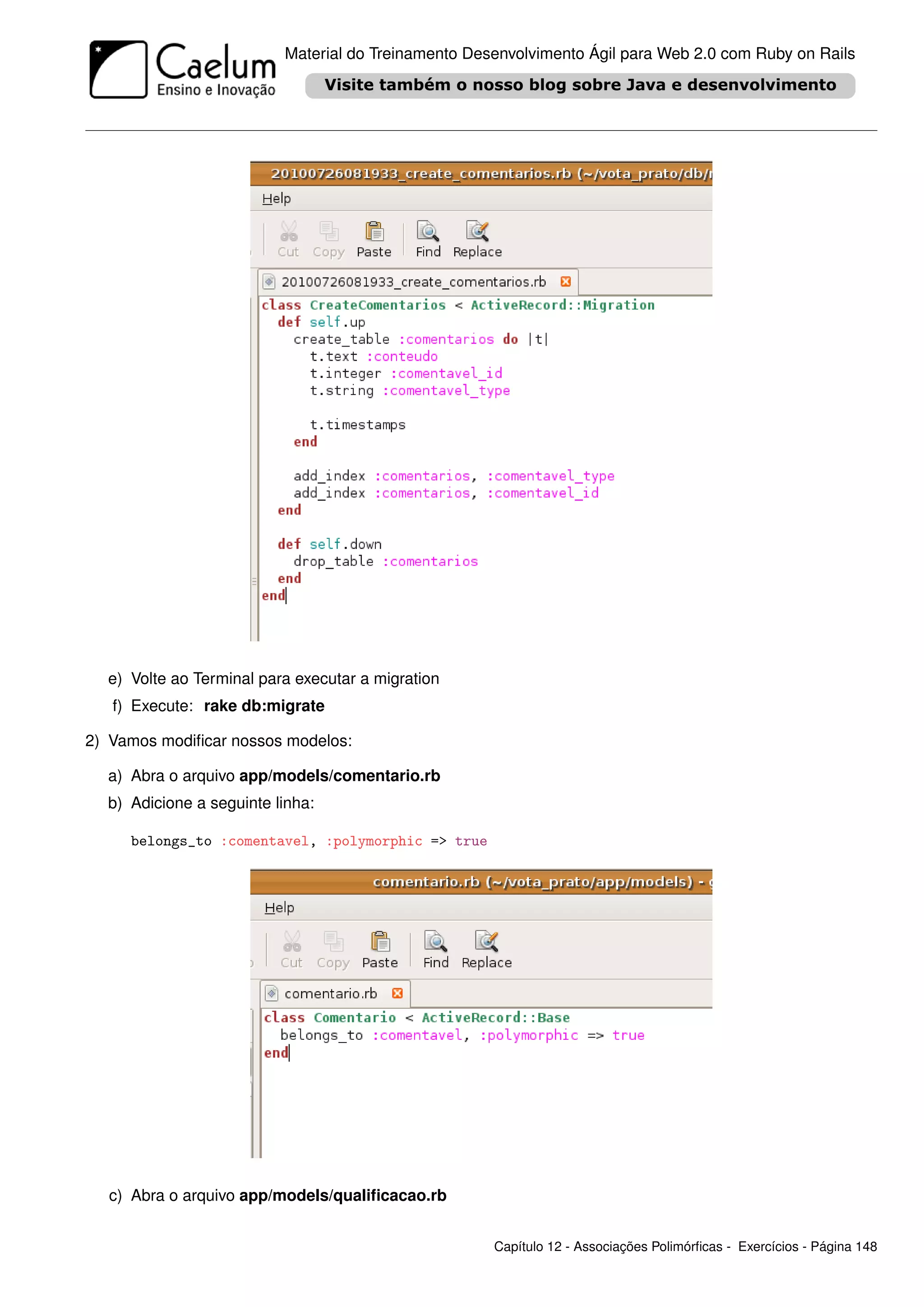Click the 't.integer :comentavel_id' line
This screenshot has width=924, height=1307.
[406, 373]
